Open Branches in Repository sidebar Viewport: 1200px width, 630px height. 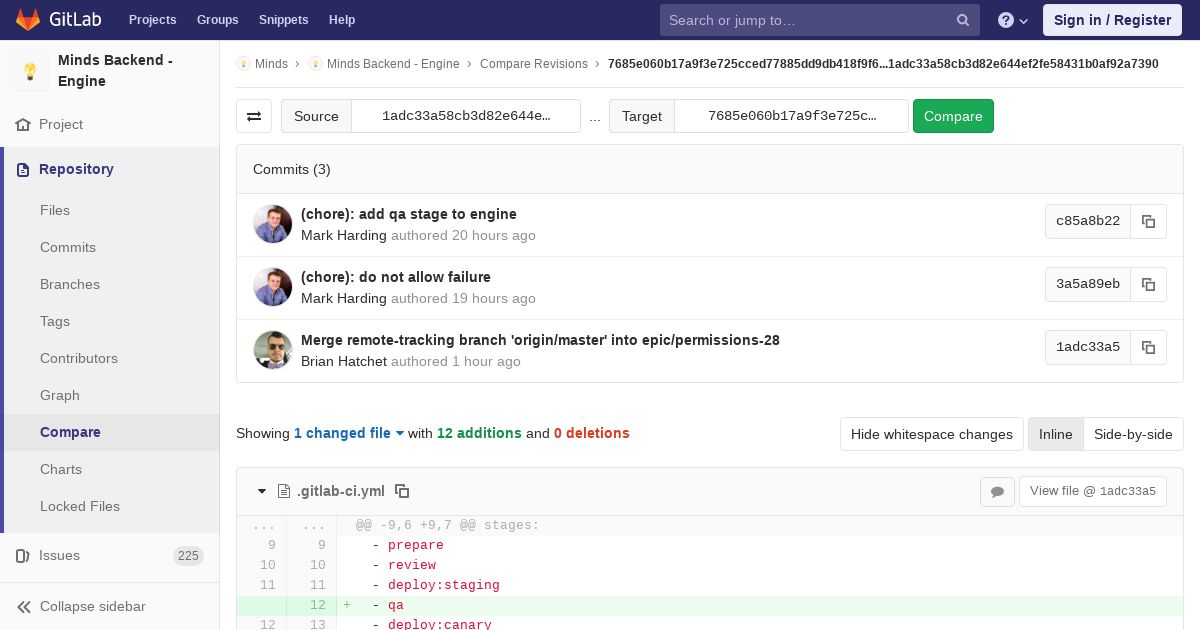tap(70, 284)
